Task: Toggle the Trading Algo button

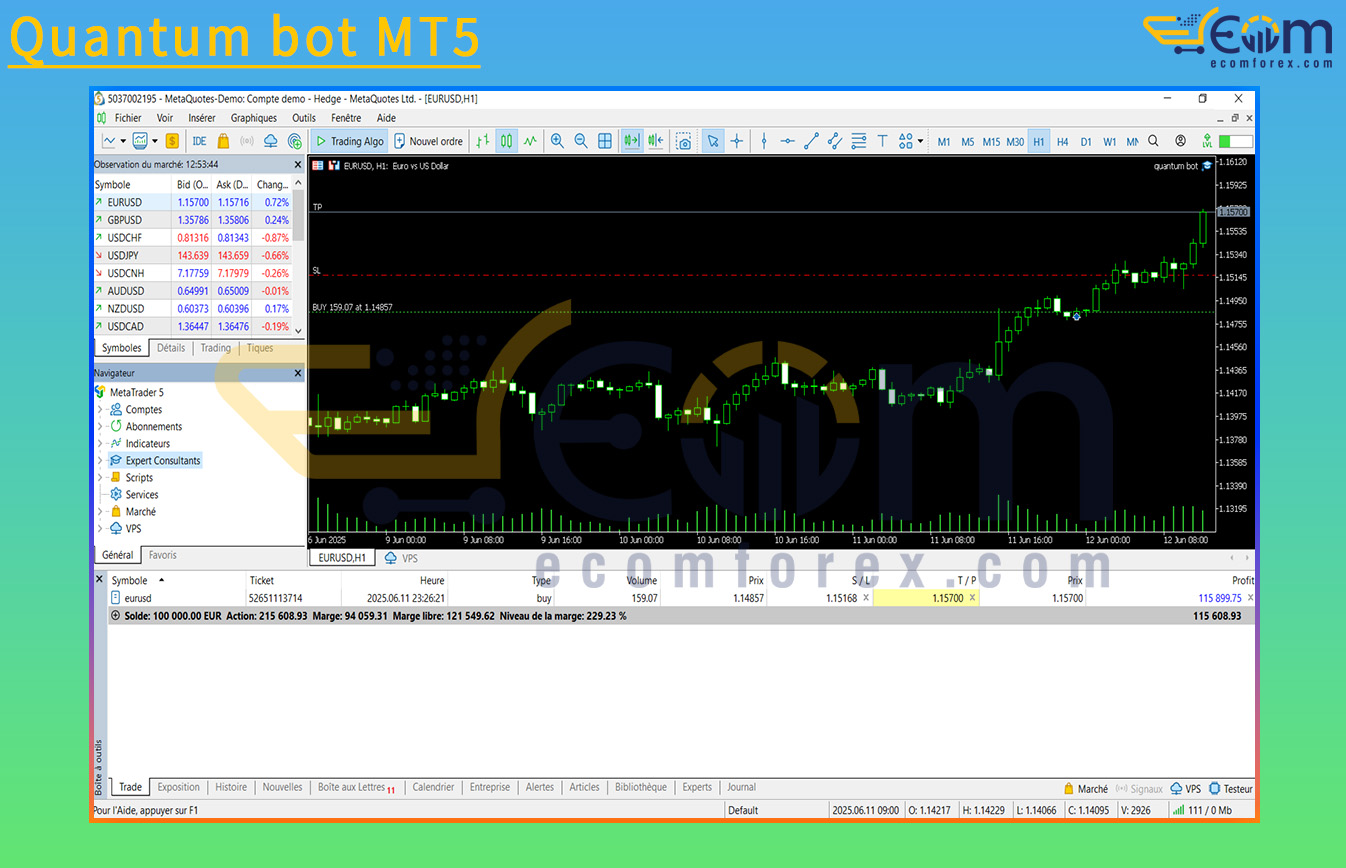Action: point(349,141)
